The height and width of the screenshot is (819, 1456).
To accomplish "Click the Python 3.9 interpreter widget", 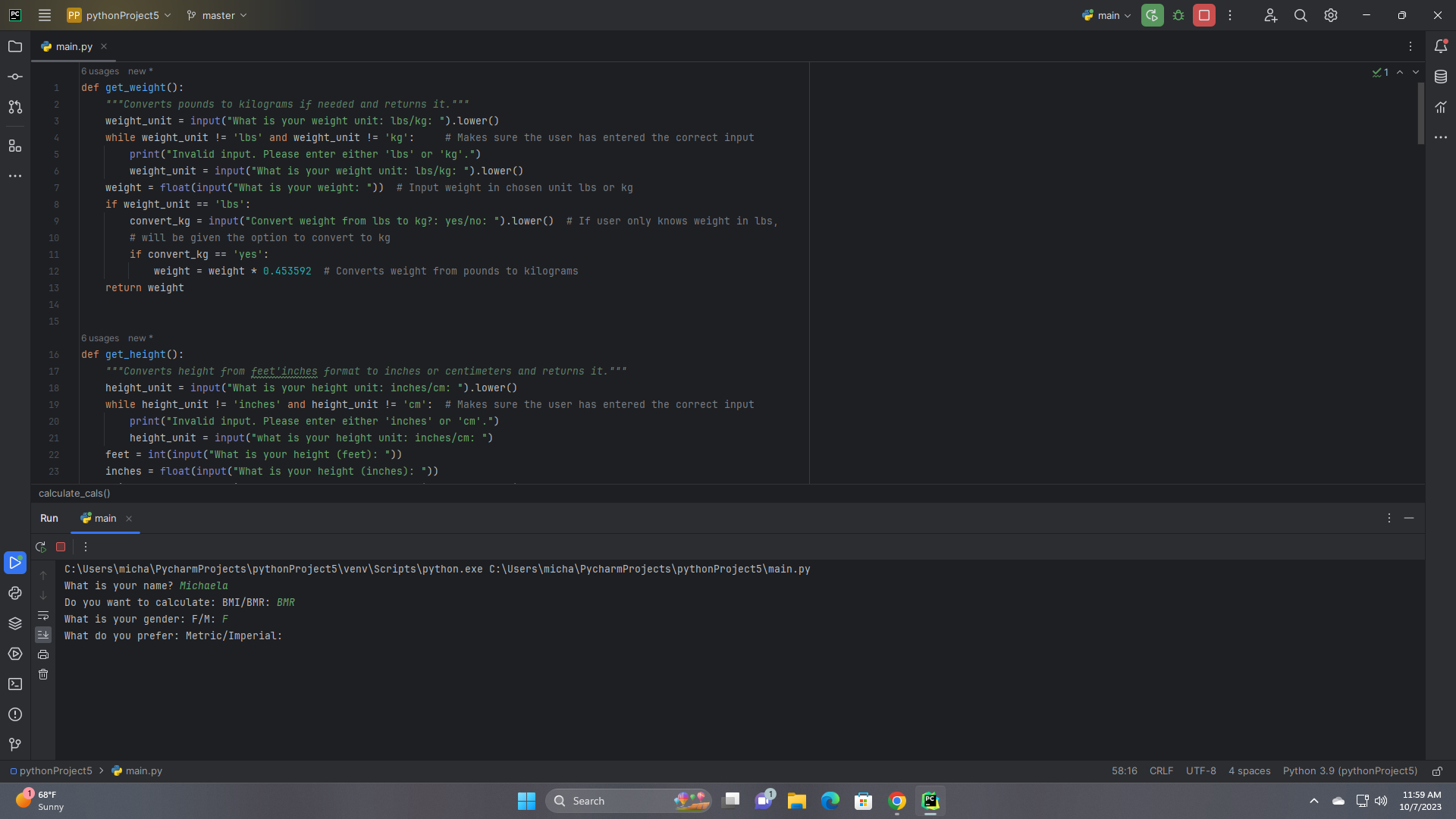I will click(x=1349, y=771).
